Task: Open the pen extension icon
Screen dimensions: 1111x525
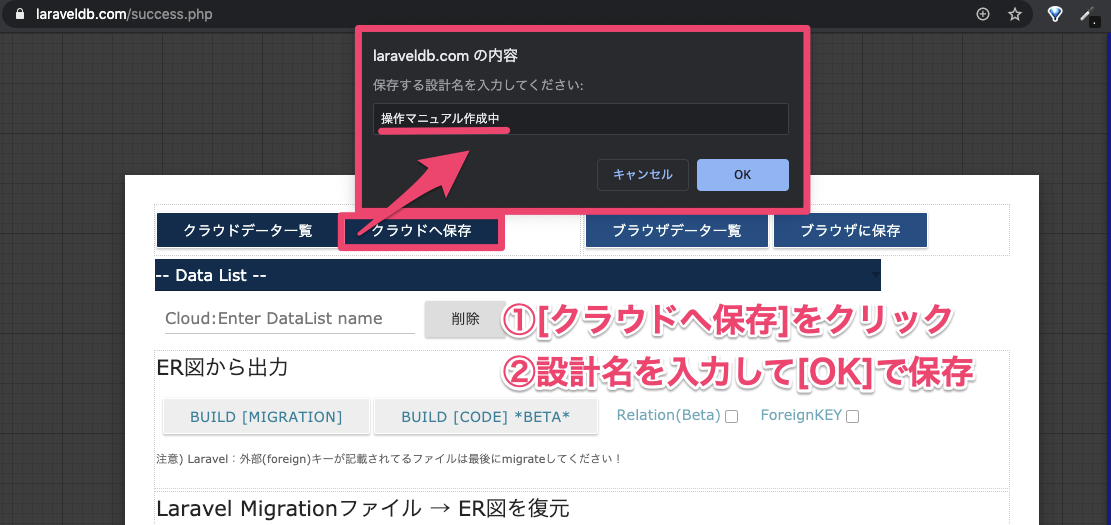Action: click(1087, 14)
